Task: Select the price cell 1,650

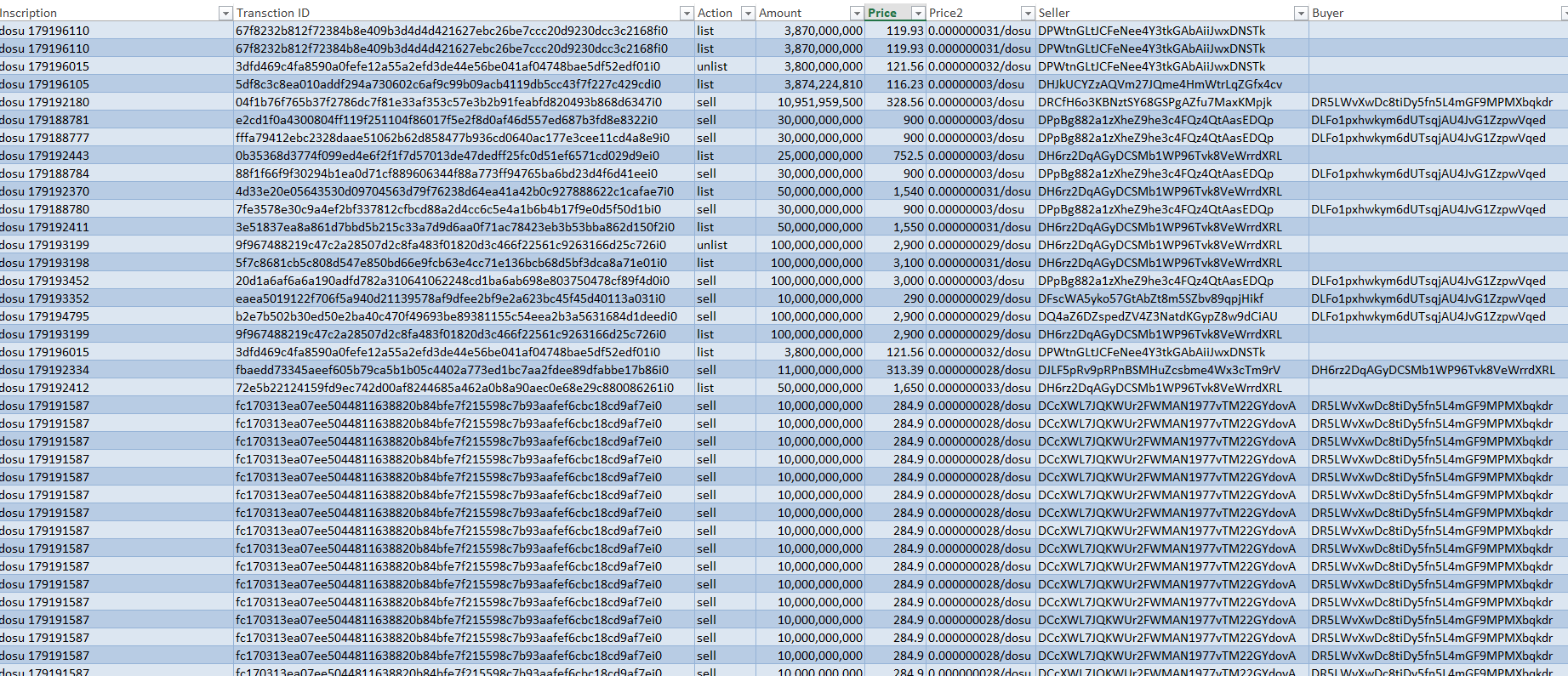Action: 895,388
